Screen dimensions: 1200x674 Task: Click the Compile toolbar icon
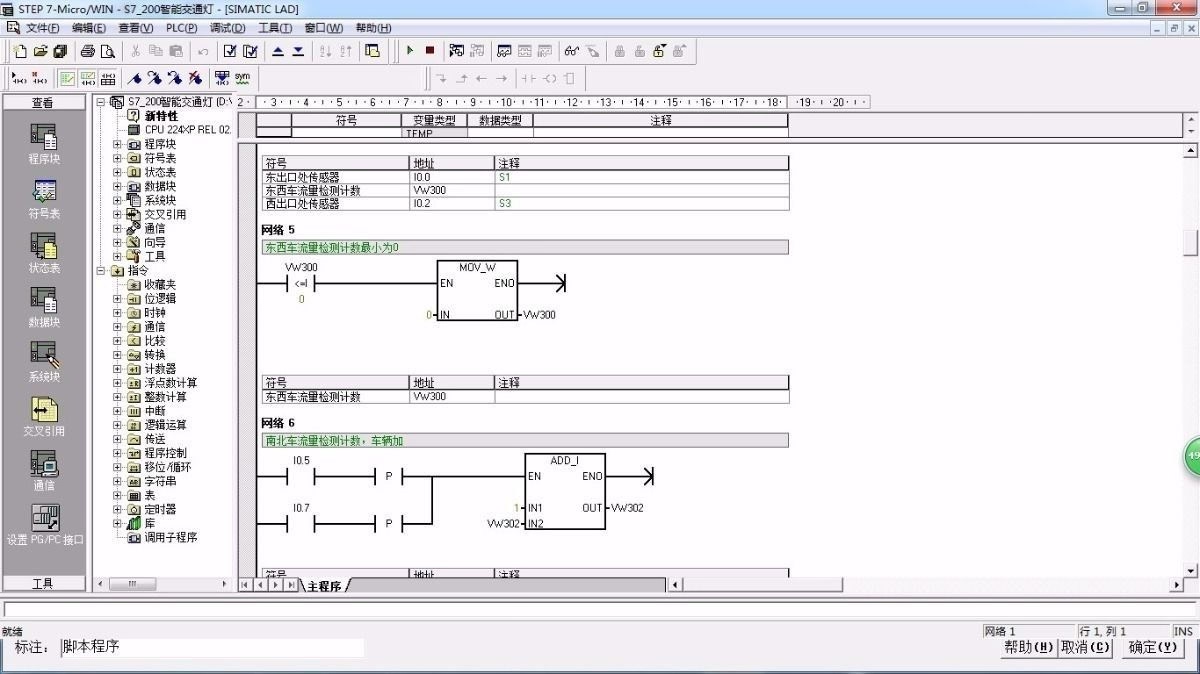point(230,51)
